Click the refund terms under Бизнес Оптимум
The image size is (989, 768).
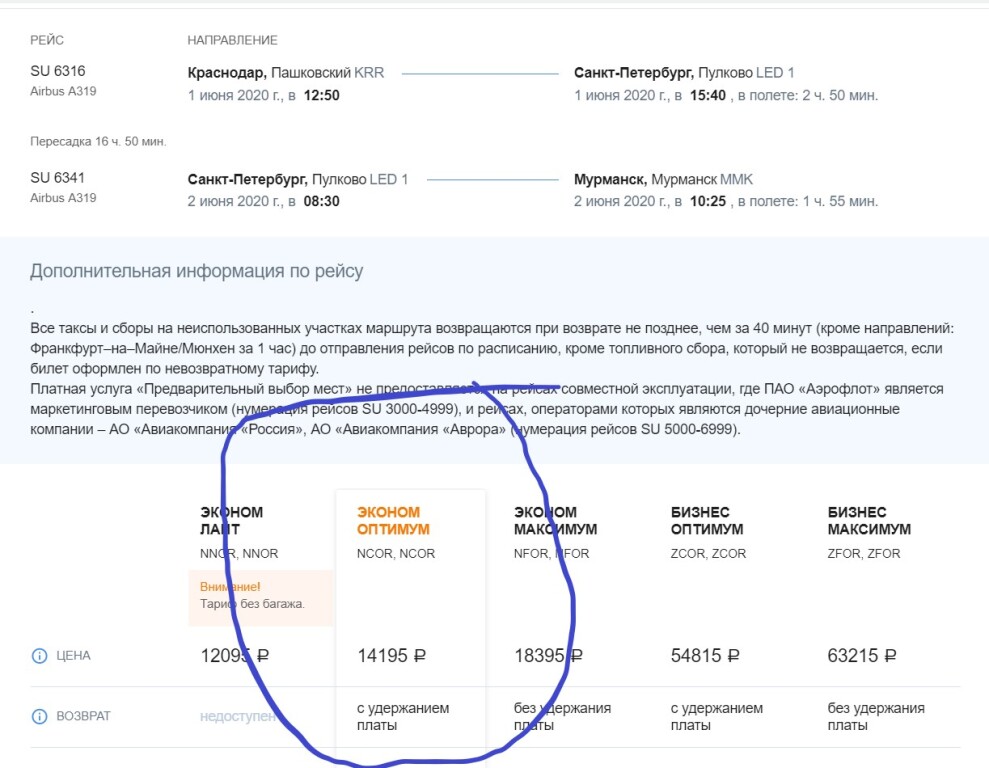click(717, 716)
